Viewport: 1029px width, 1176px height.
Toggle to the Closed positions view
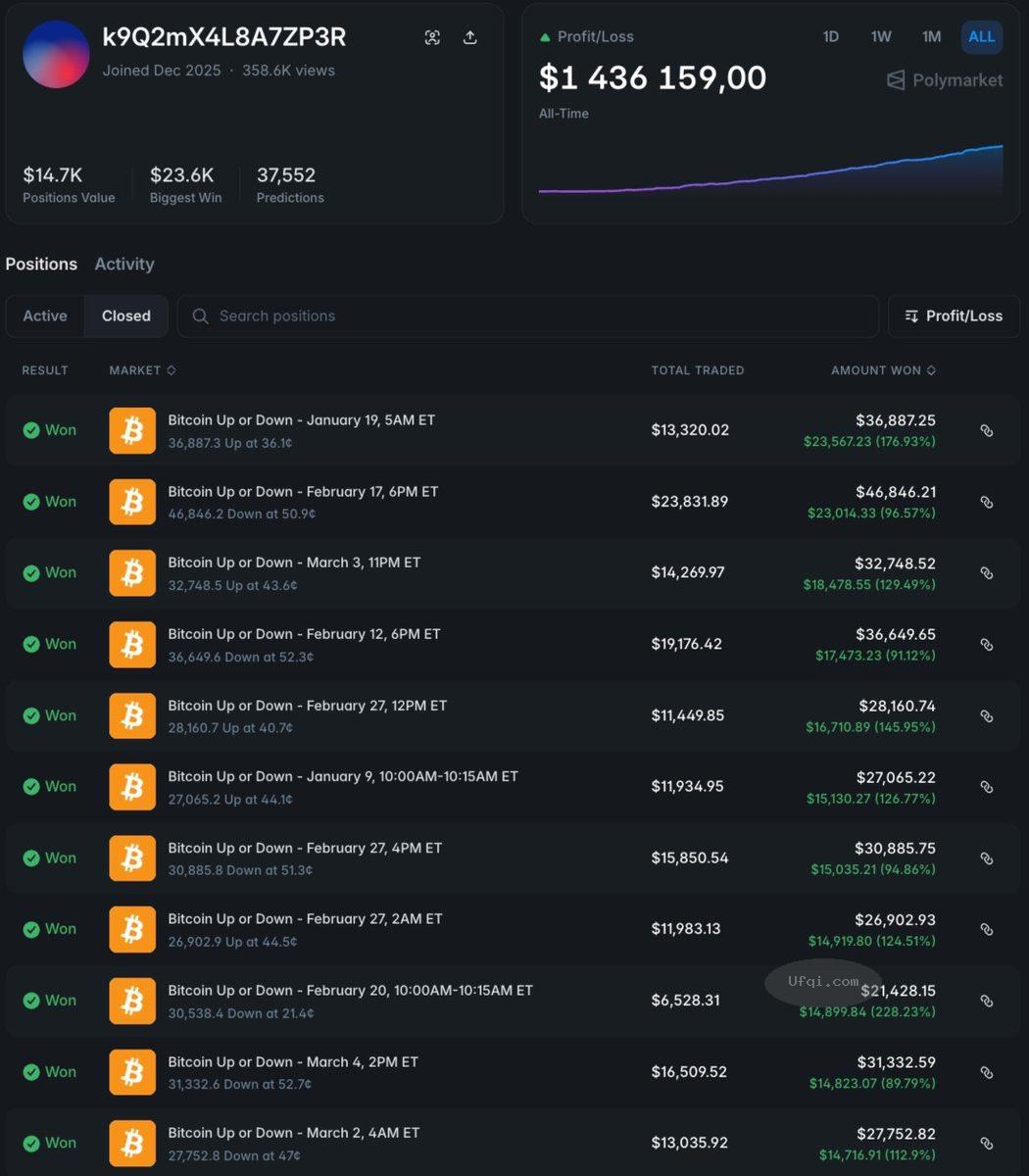click(125, 316)
